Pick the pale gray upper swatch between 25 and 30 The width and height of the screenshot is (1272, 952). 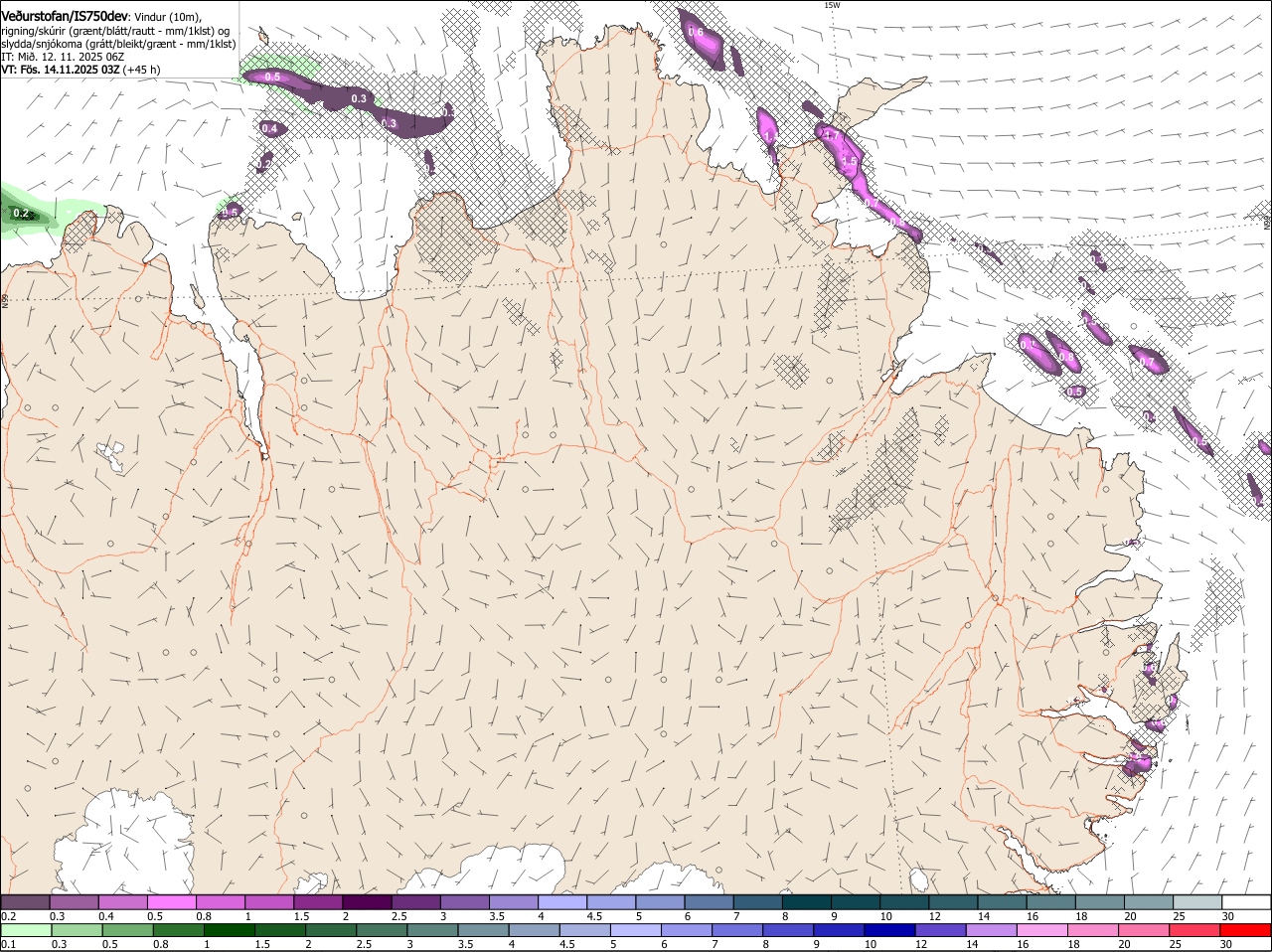click(x=1197, y=902)
